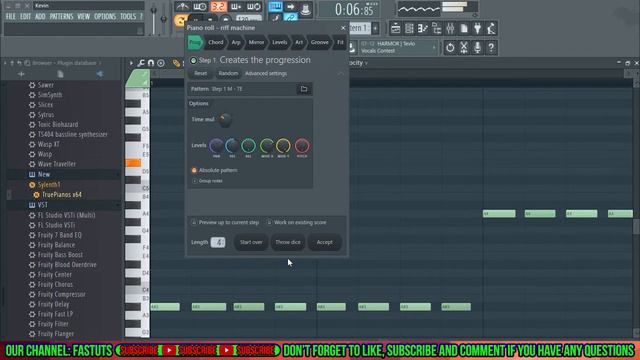The height and width of the screenshot is (360, 640).
Task: Toggle the wait for input icon
Action: click(x=200, y=7)
